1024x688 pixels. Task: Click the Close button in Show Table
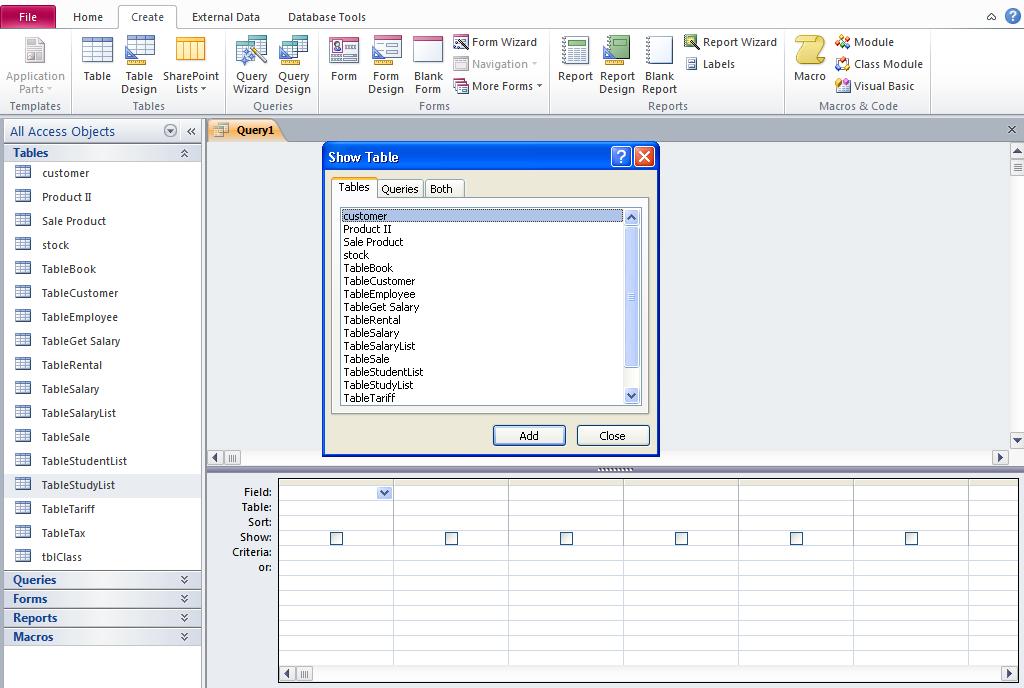click(613, 435)
